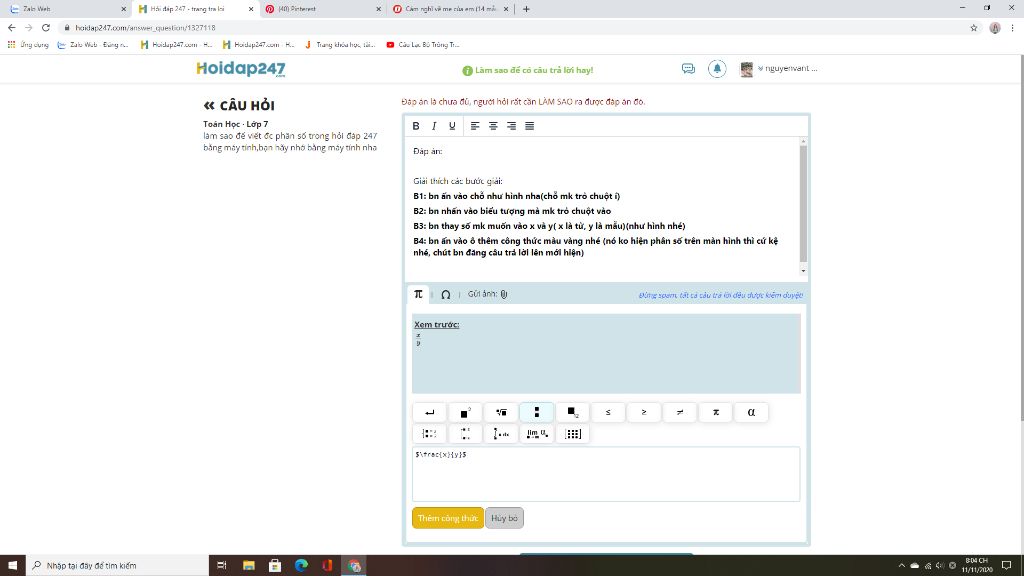Click the browser back arrow
This screenshot has width=1024, height=576.
pyautogui.click(x=12, y=27)
